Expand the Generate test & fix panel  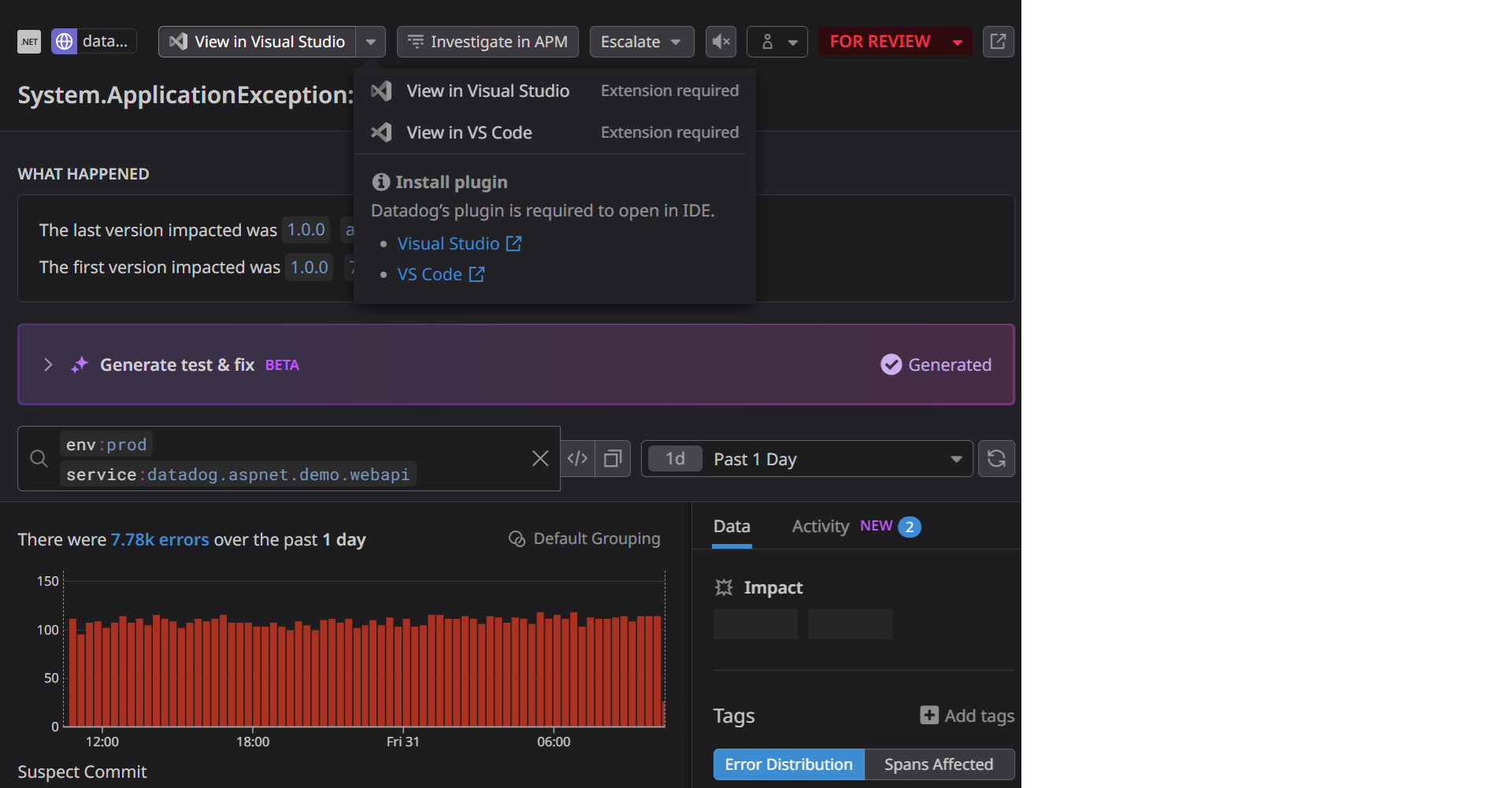[x=48, y=364]
